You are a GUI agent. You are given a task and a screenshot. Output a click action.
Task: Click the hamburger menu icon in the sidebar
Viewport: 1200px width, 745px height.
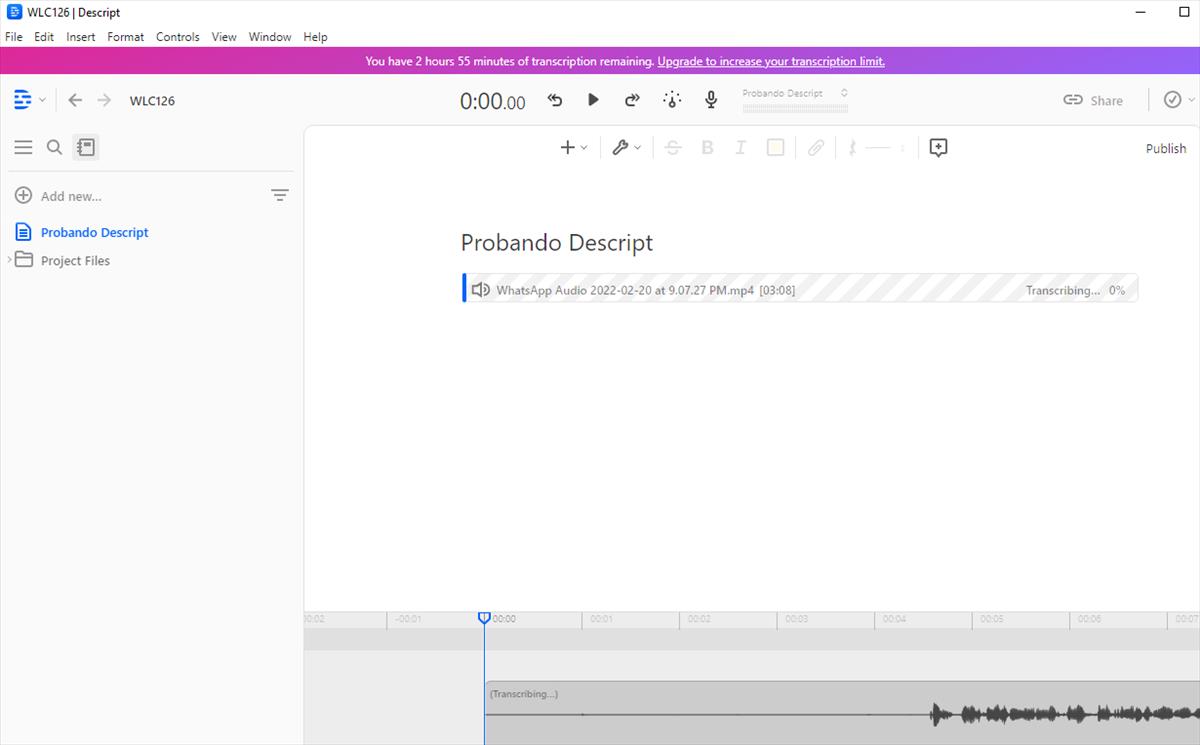click(23, 147)
